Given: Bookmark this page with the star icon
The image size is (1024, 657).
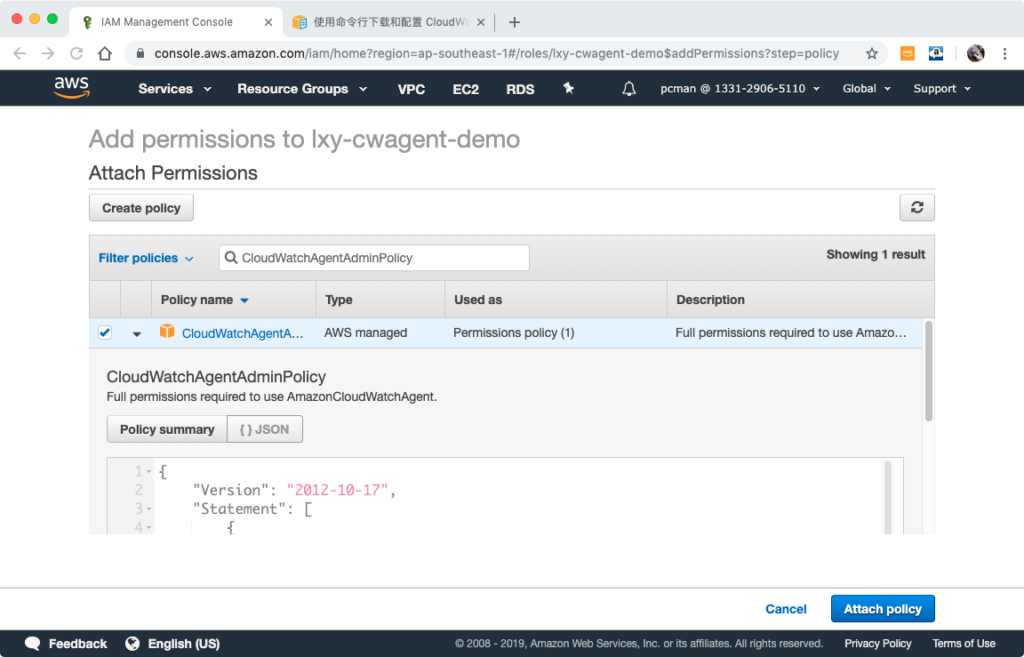Looking at the screenshot, I should point(871,54).
